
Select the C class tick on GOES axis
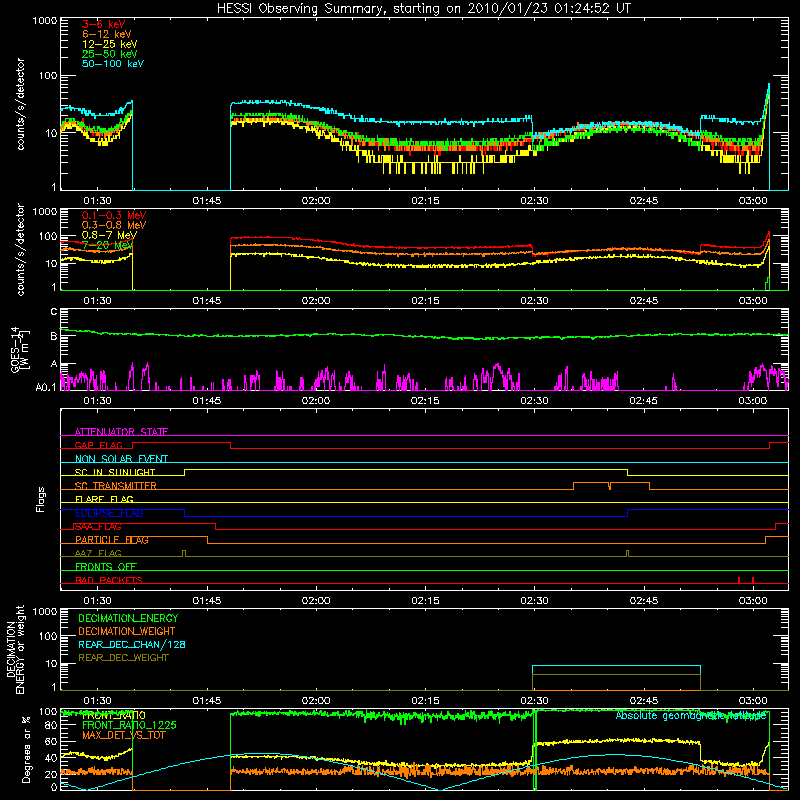pos(54,311)
